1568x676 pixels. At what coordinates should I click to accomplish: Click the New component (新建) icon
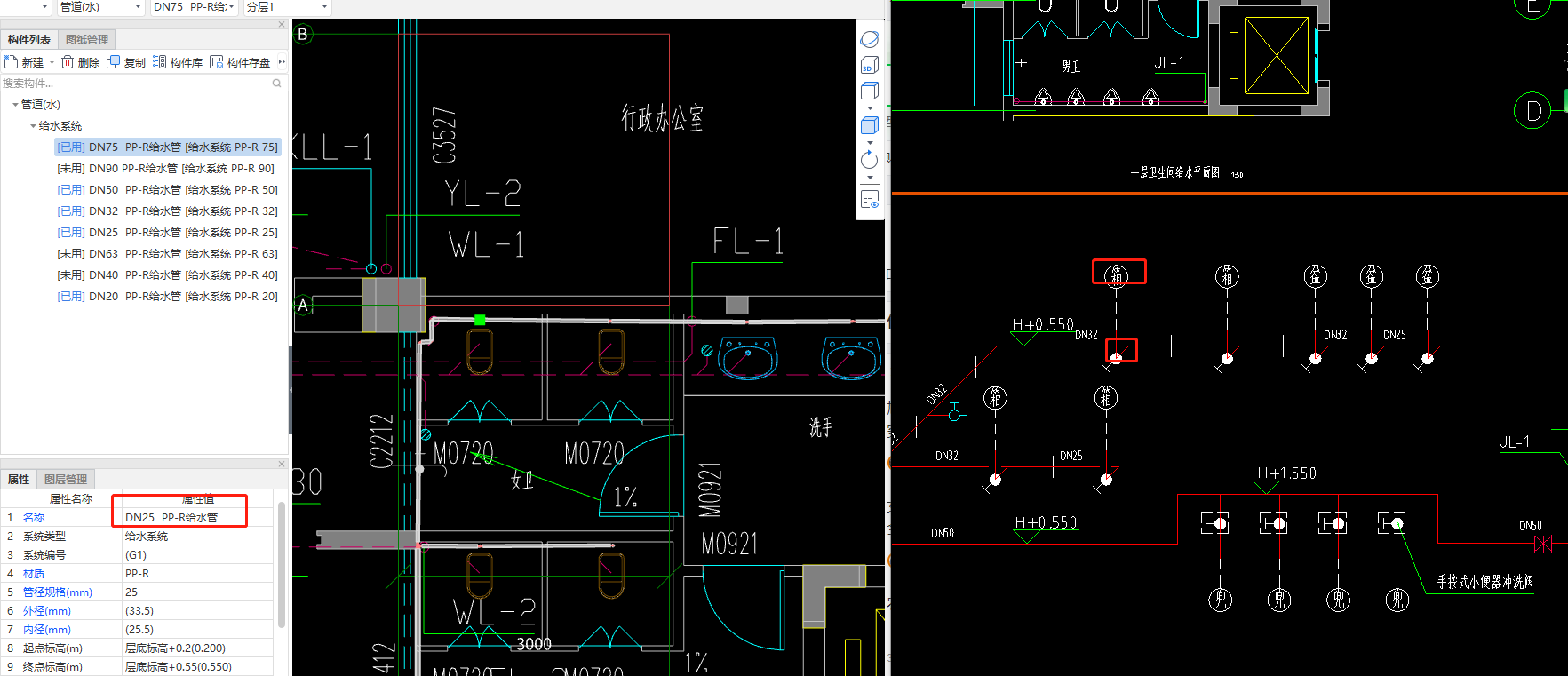point(11,62)
